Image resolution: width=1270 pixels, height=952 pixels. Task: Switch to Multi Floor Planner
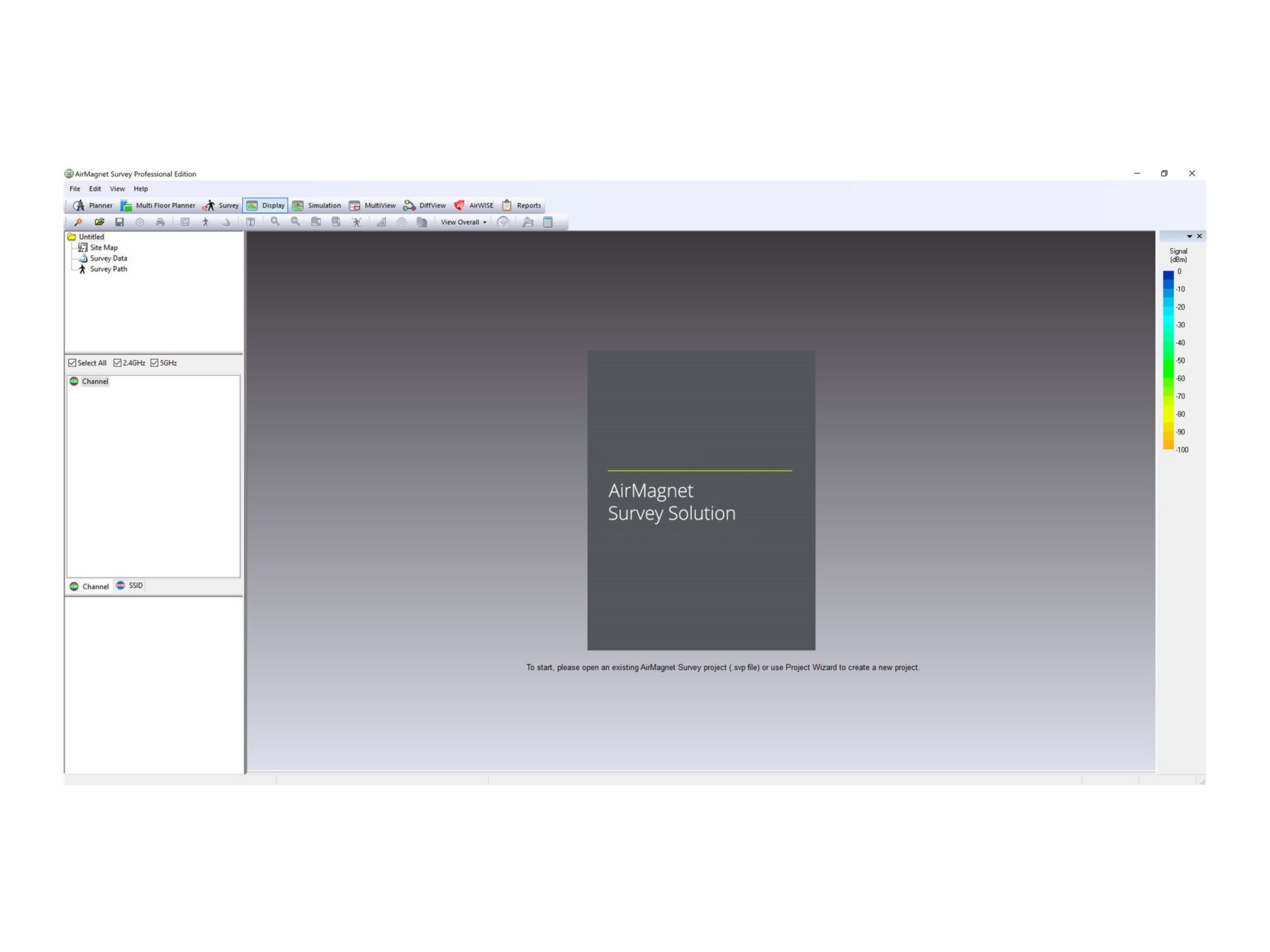pyautogui.click(x=158, y=206)
